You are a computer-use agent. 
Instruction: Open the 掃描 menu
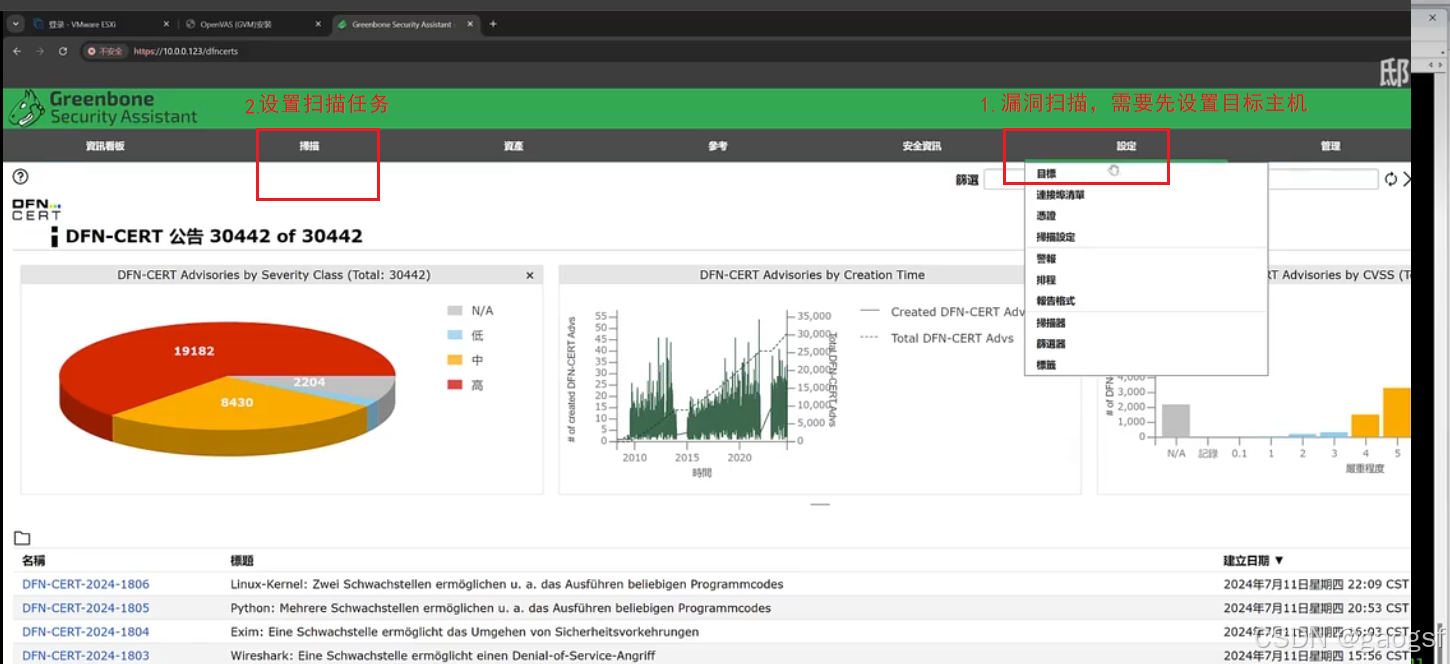point(309,146)
